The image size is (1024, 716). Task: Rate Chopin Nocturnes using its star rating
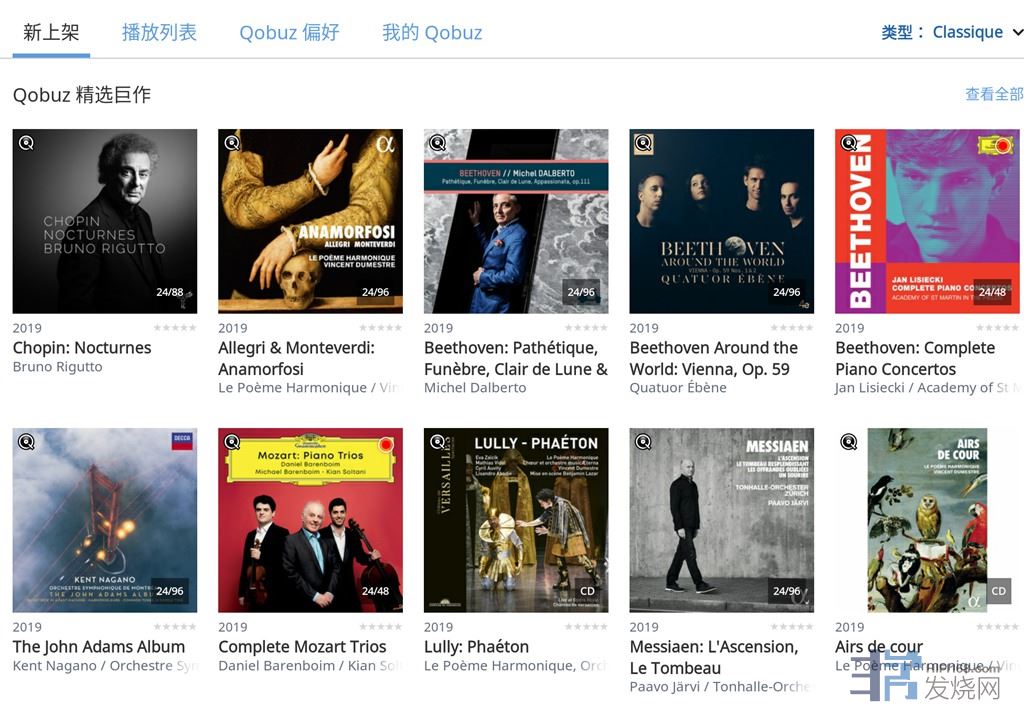[175, 328]
